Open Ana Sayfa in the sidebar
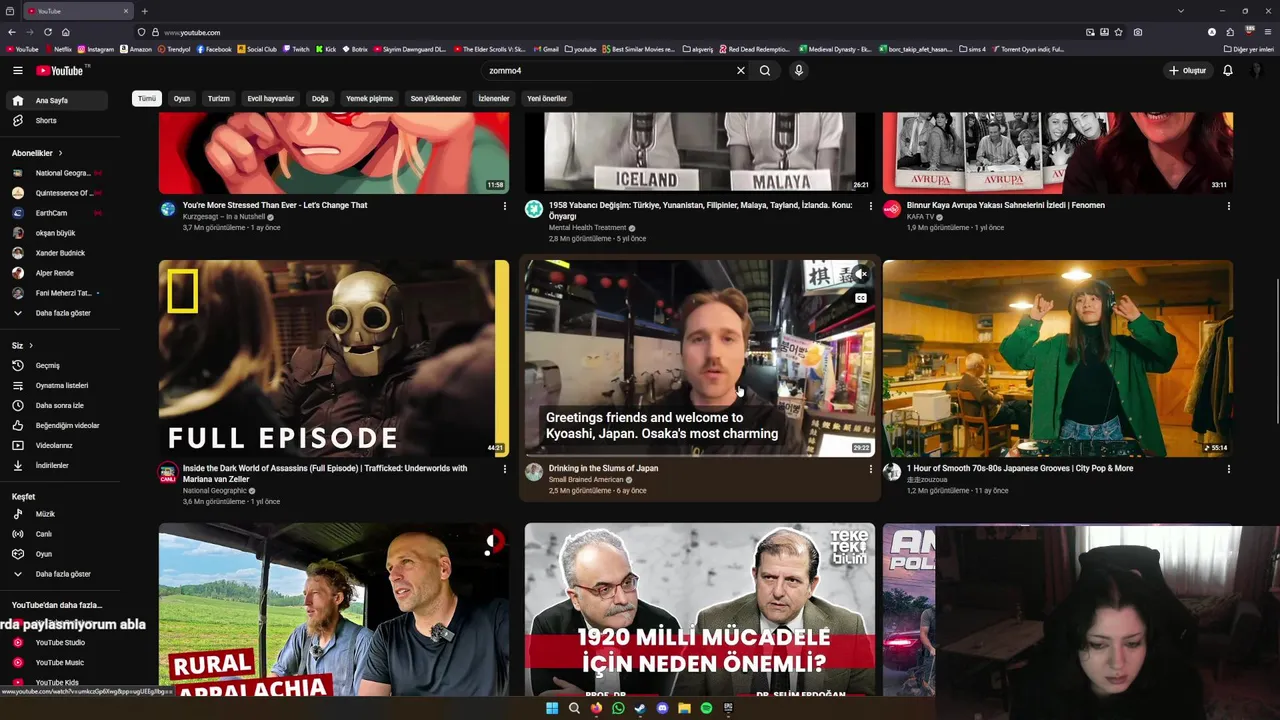Image resolution: width=1280 pixels, height=720 pixels. click(x=56, y=101)
